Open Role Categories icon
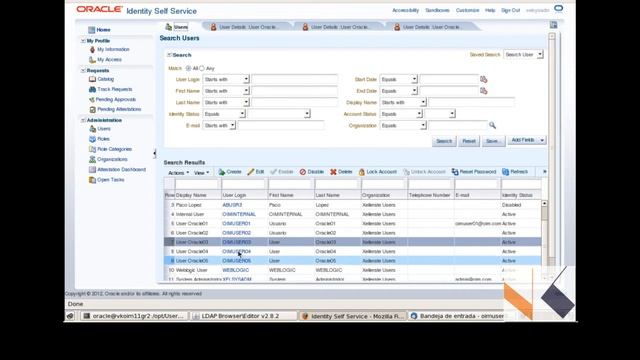640x360 pixels. click(93, 149)
